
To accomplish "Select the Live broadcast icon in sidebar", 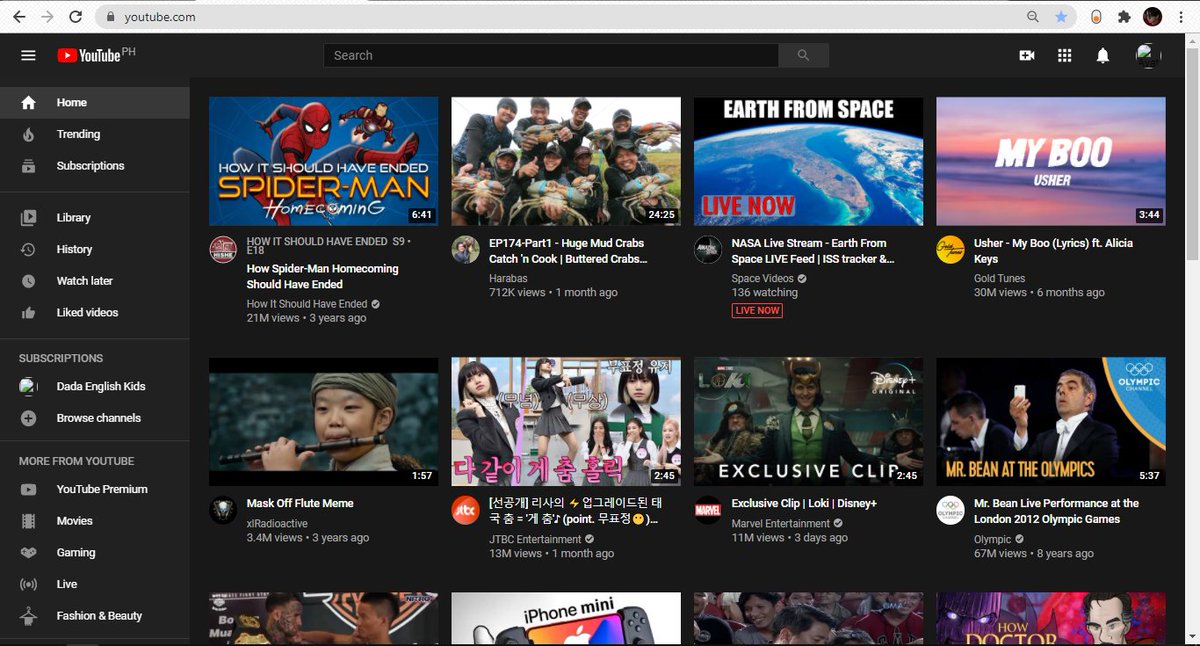I will (x=30, y=584).
